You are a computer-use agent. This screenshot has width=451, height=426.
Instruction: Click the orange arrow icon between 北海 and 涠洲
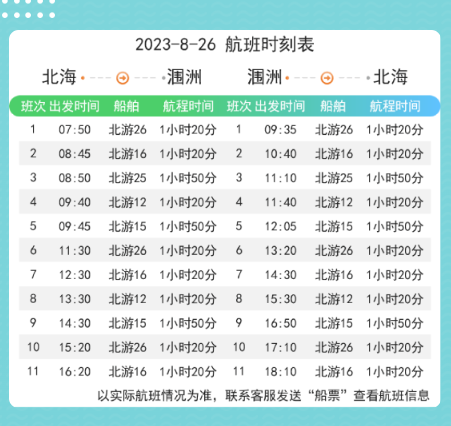point(123,78)
